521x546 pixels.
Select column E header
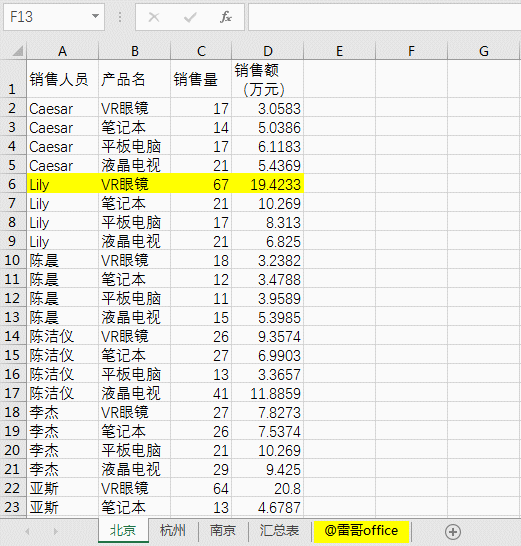(340, 51)
